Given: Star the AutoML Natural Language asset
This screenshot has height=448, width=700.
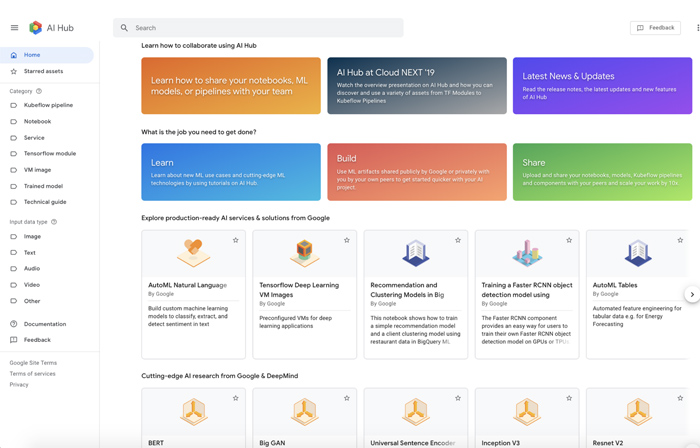Looking at the screenshot, I should [x=236, y=240].
